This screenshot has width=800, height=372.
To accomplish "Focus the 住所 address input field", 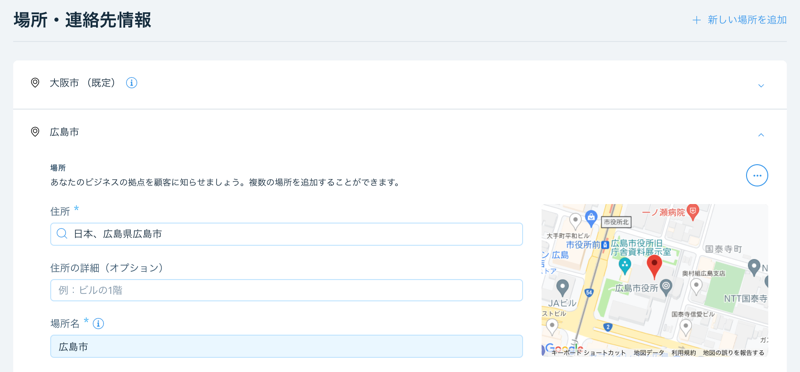I will click(286, 234).
